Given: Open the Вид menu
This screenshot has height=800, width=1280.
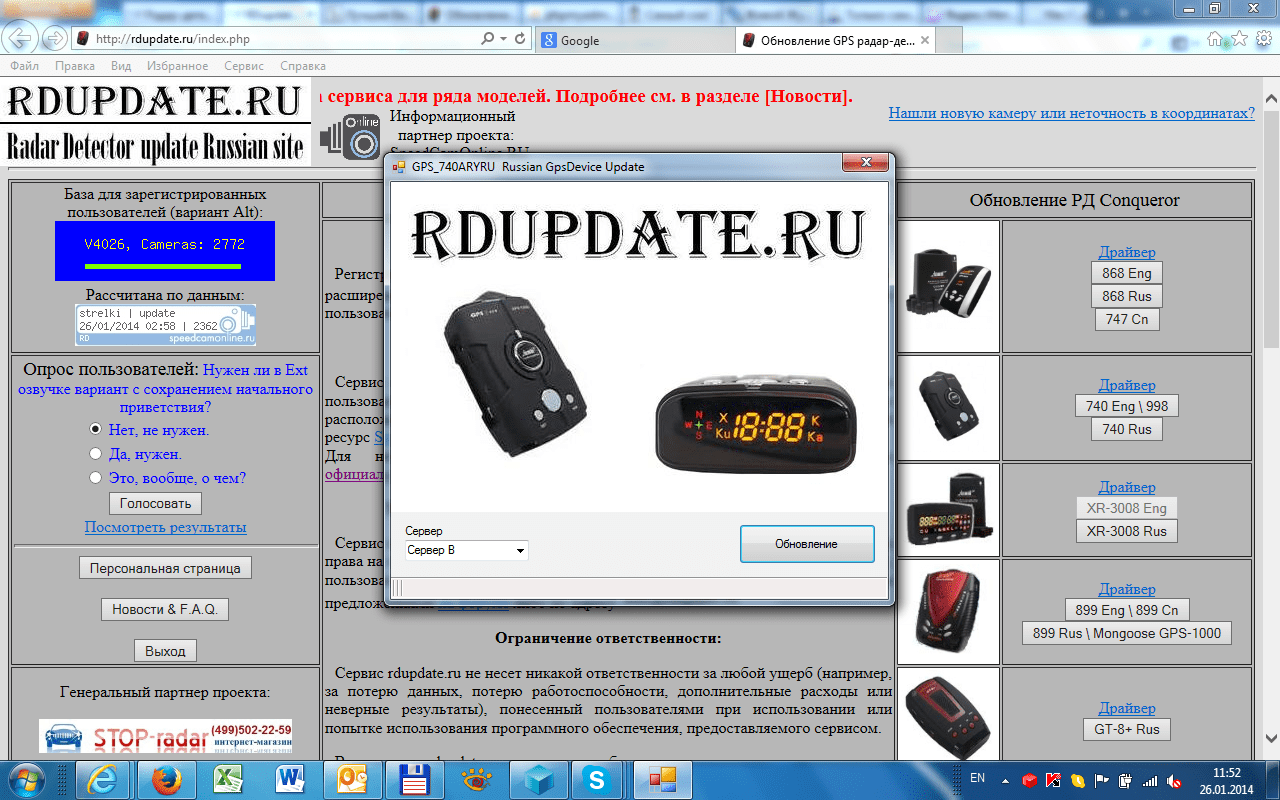Looking at the screenshot, I should (121, 66).
